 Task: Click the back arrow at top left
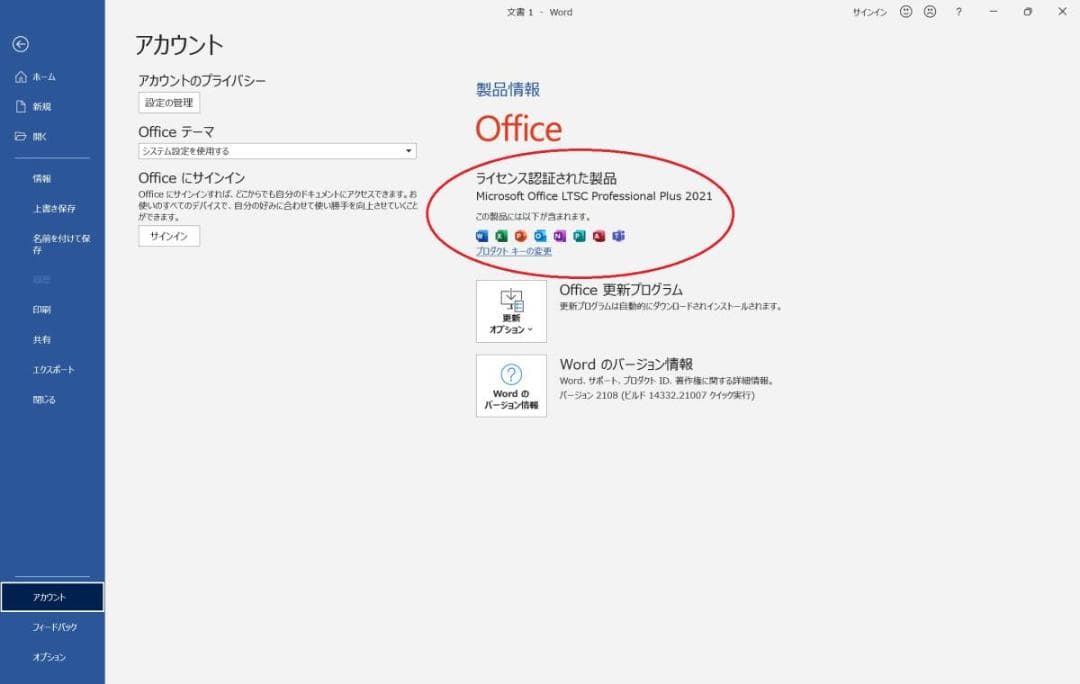(x=22, y=44)
